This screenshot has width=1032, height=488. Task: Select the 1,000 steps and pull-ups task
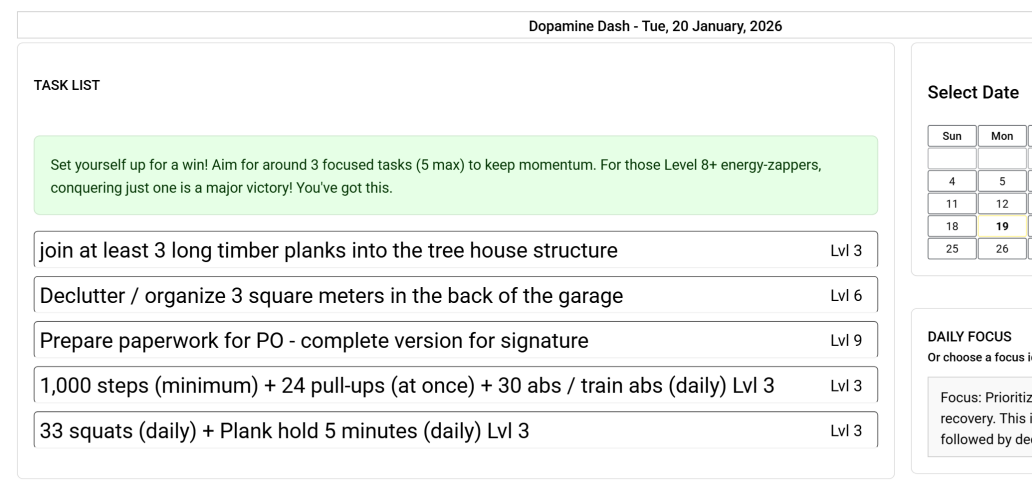point(420,385)
